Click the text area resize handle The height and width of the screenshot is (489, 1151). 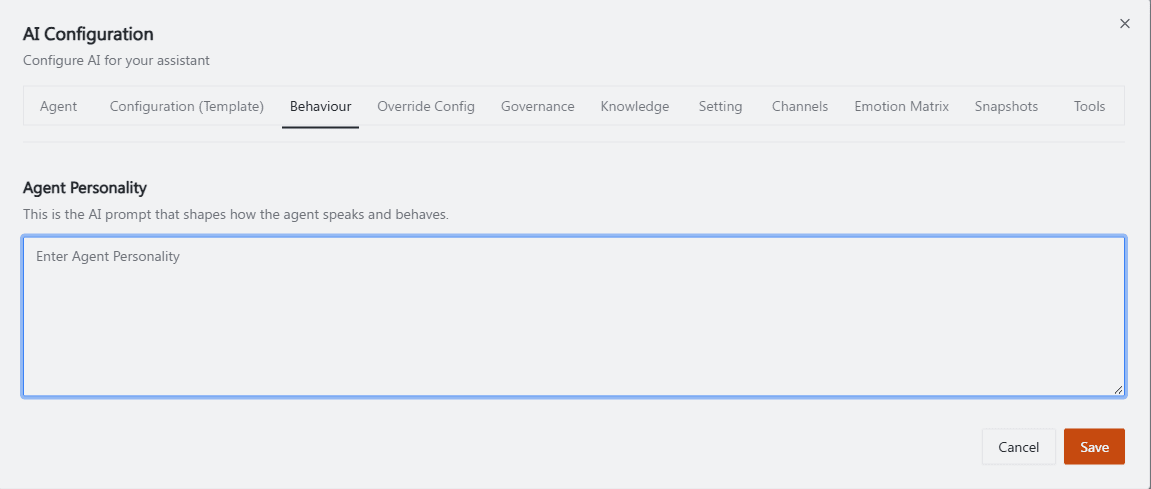point(1118,390)
